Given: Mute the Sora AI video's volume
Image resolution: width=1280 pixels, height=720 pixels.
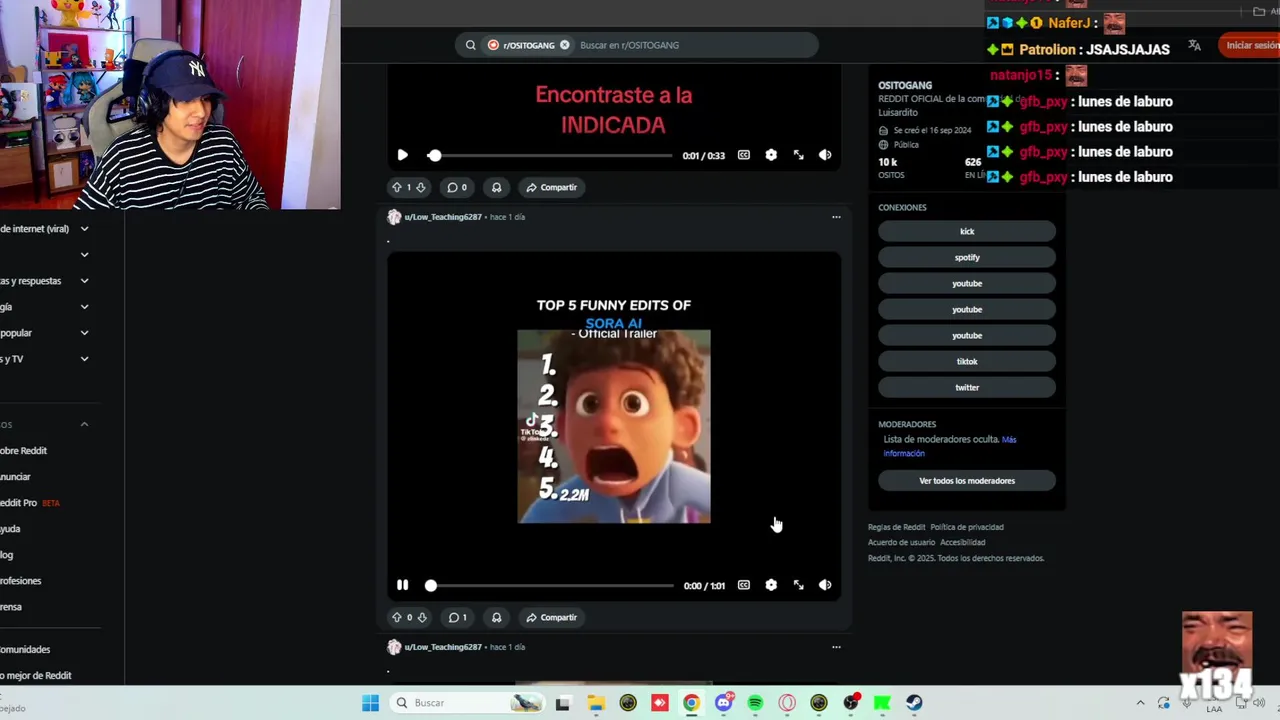Looking at the screenshot, I should (825, 585).
